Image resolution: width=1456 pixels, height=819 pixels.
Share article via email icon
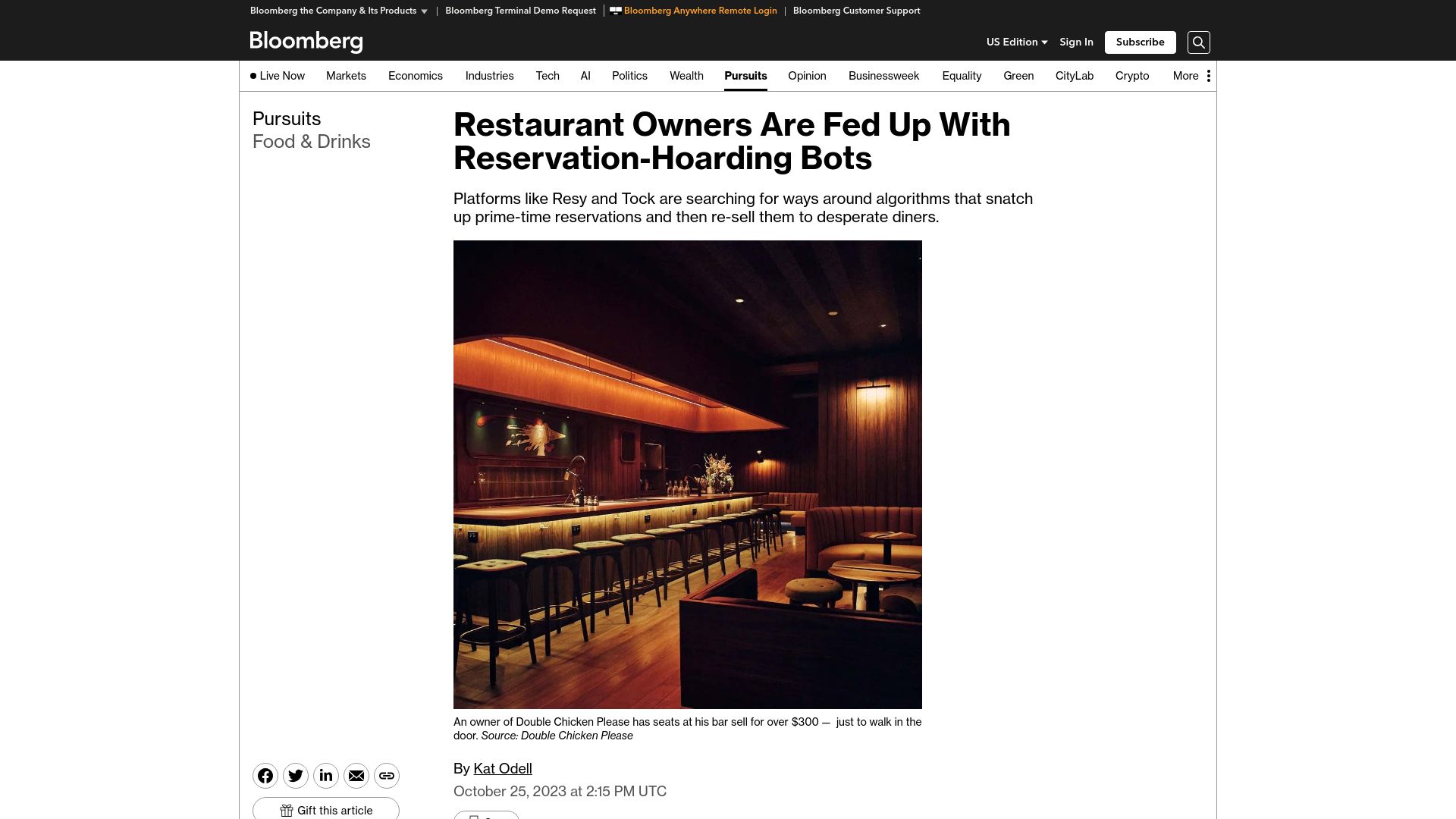(356, 776)
